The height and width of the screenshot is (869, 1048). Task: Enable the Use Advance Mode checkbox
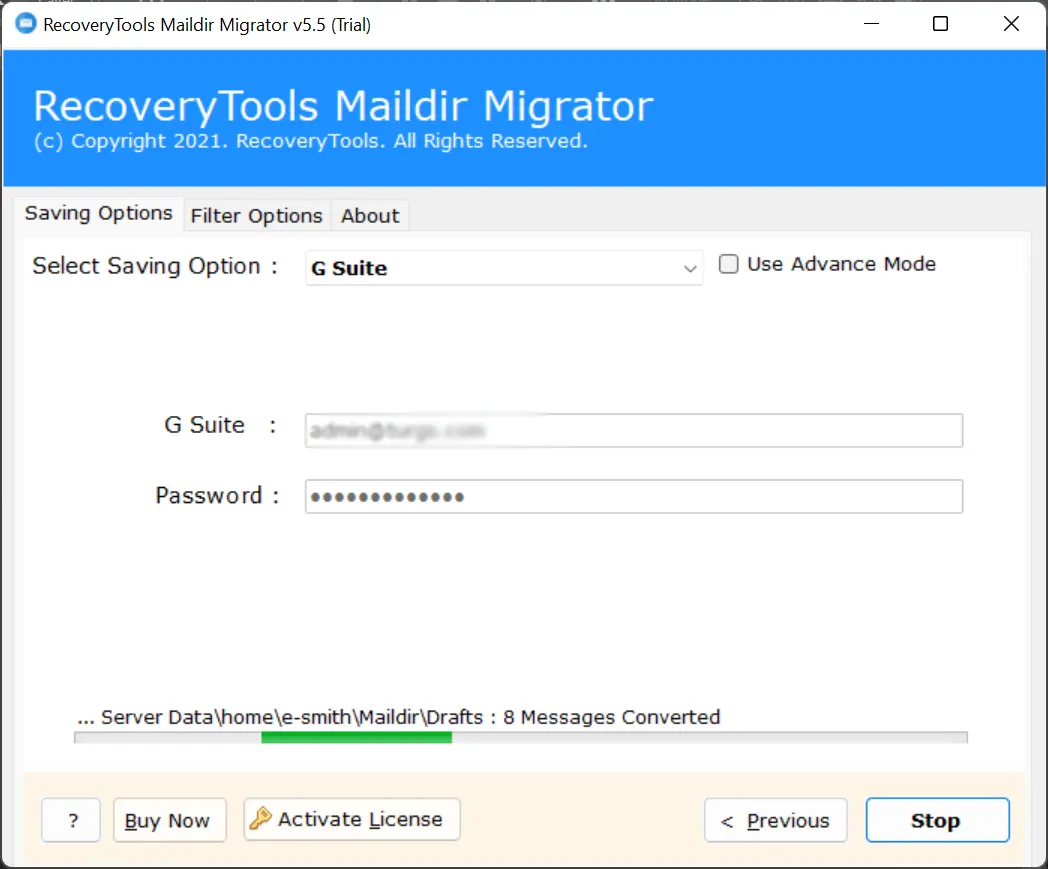point(729,265)
